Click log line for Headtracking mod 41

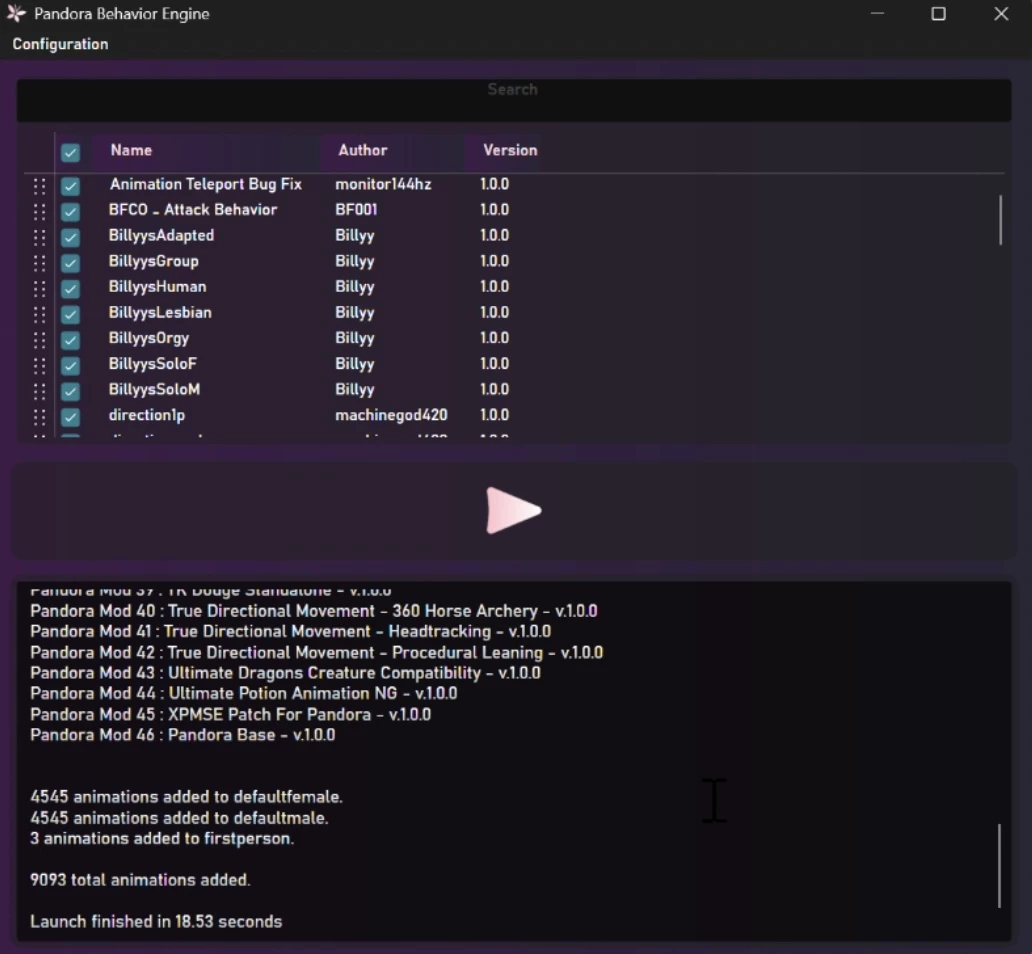point(290,631)
